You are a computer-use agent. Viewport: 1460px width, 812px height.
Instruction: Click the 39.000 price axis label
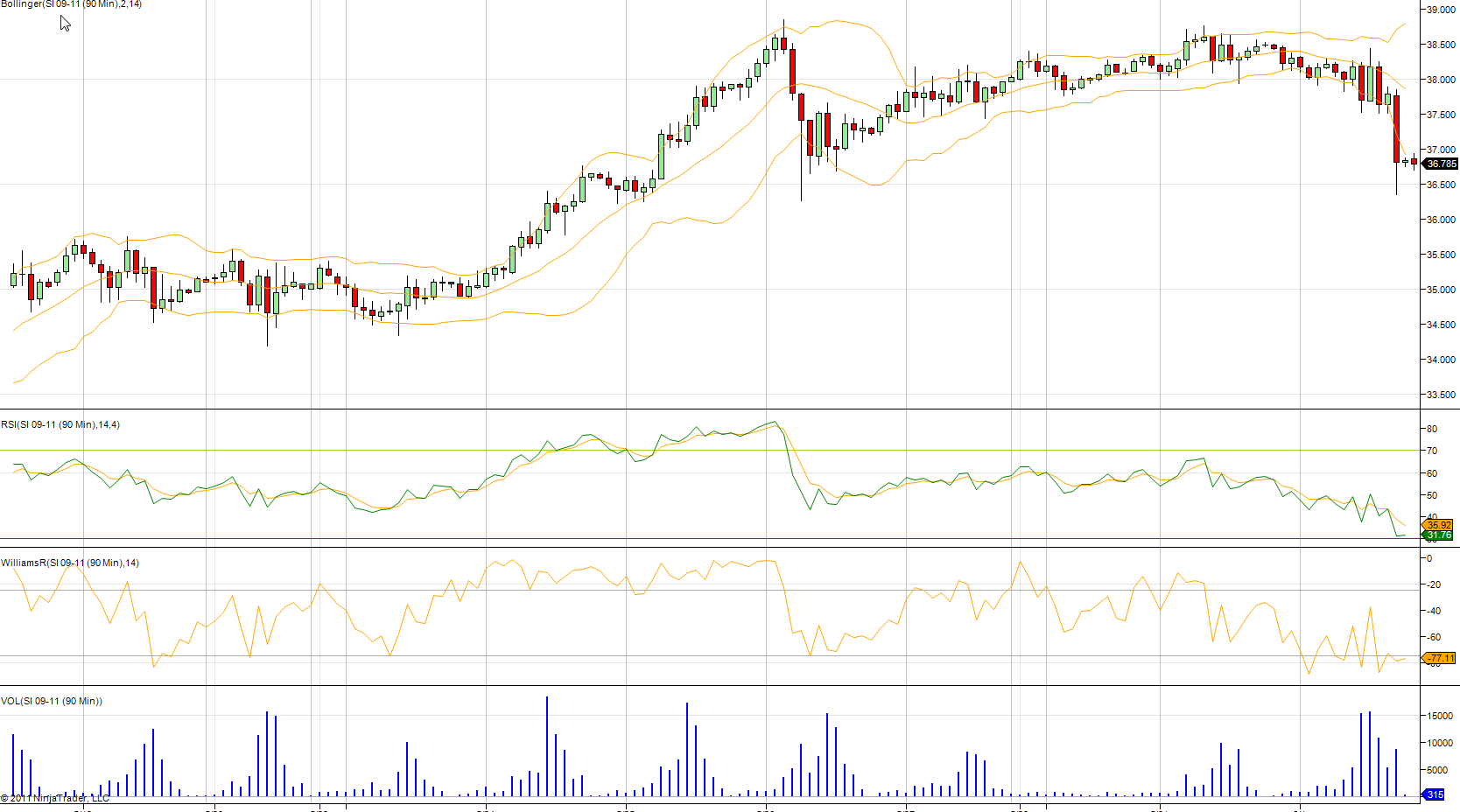(1441, 10)
